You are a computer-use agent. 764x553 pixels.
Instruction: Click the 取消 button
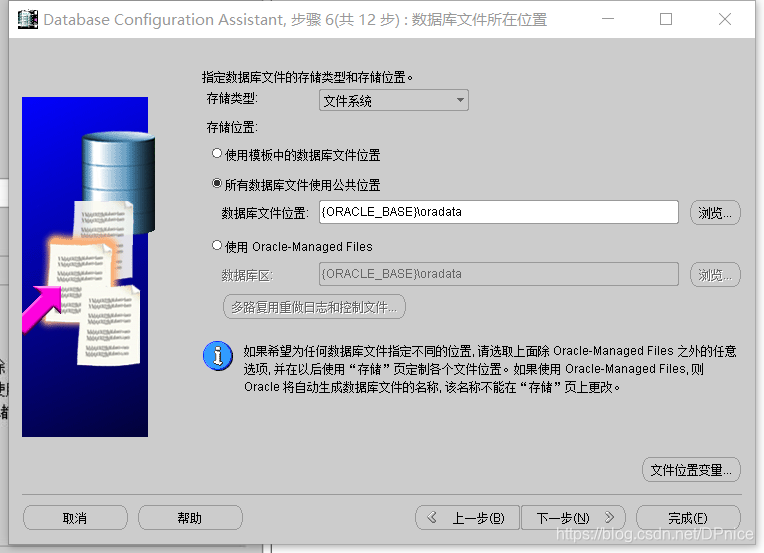coord(75,517)
